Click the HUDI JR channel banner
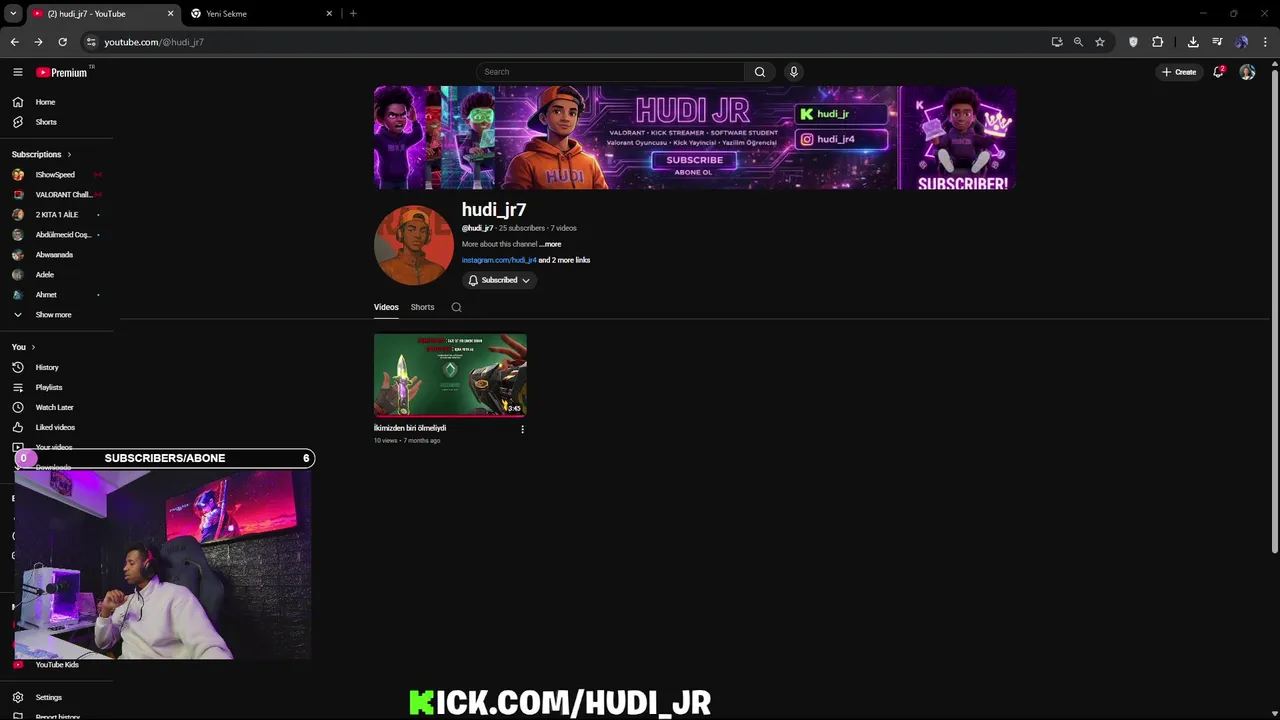1280x720 pixels. tap(695, 137)
